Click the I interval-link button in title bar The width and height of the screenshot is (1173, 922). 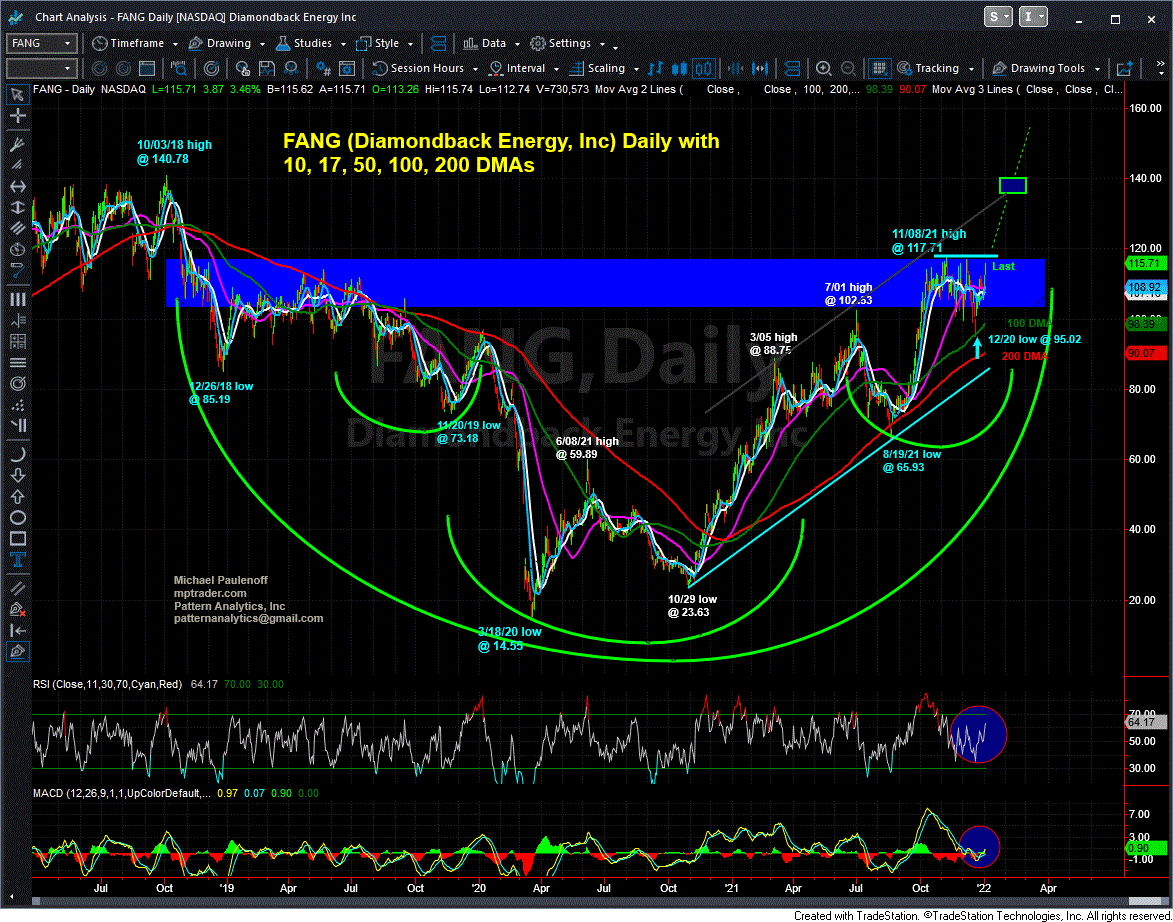click(x=1036, y=17)
